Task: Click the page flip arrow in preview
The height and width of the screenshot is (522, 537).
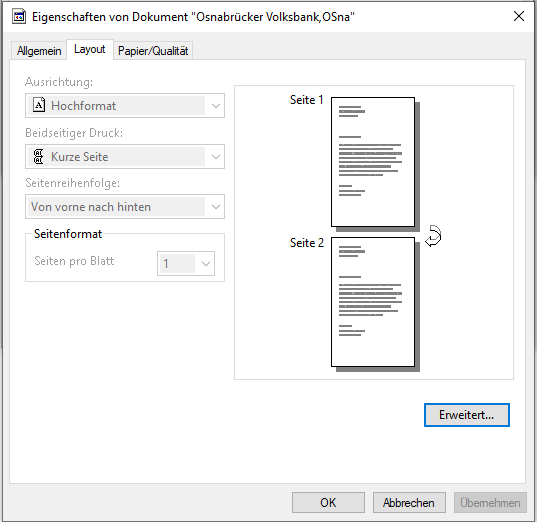Action: pos(433,236)
